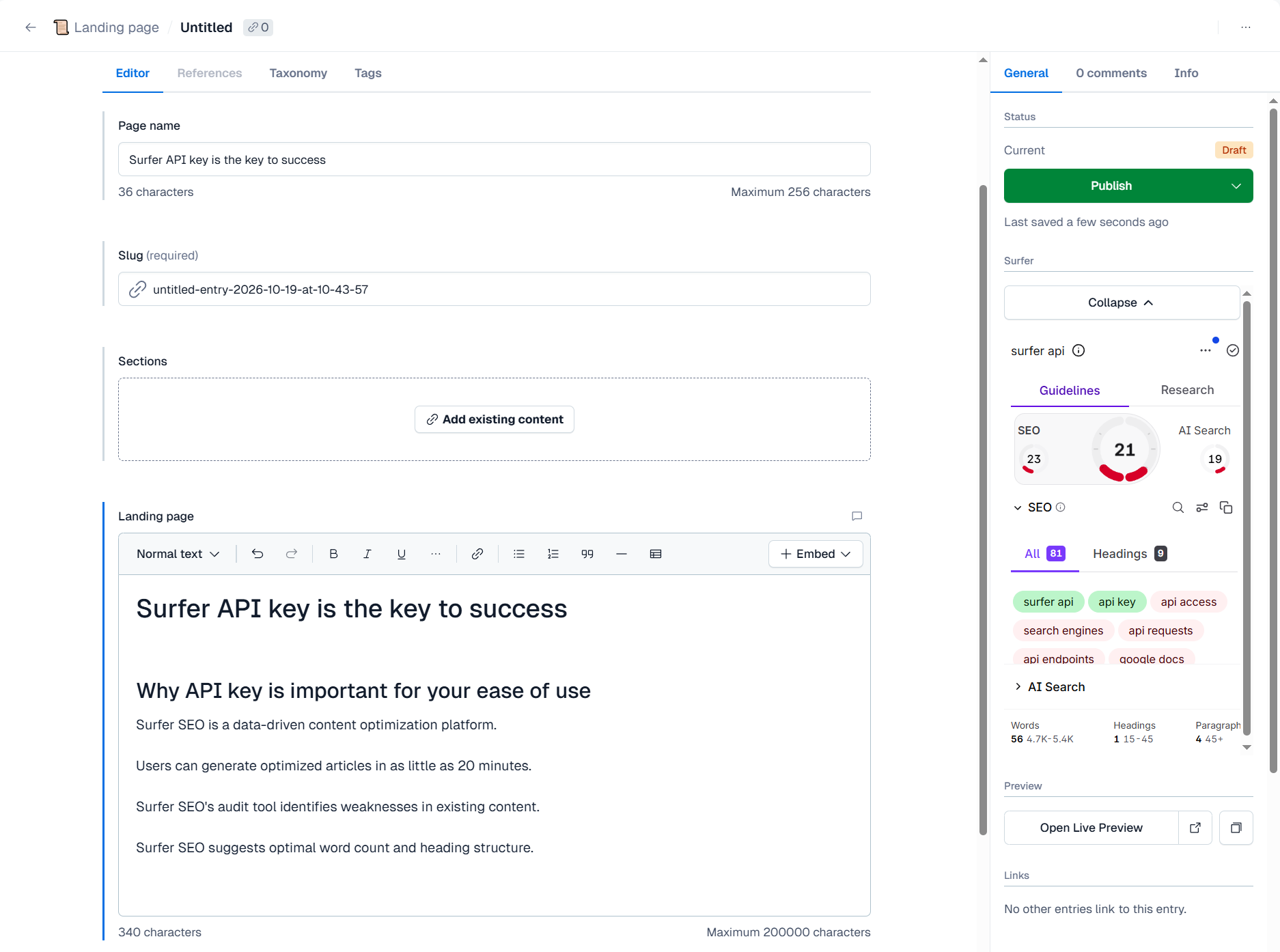This screenshot has height=952, width=1280.
Task: Insert a horizontal rule
Action: tap(622, 554)
